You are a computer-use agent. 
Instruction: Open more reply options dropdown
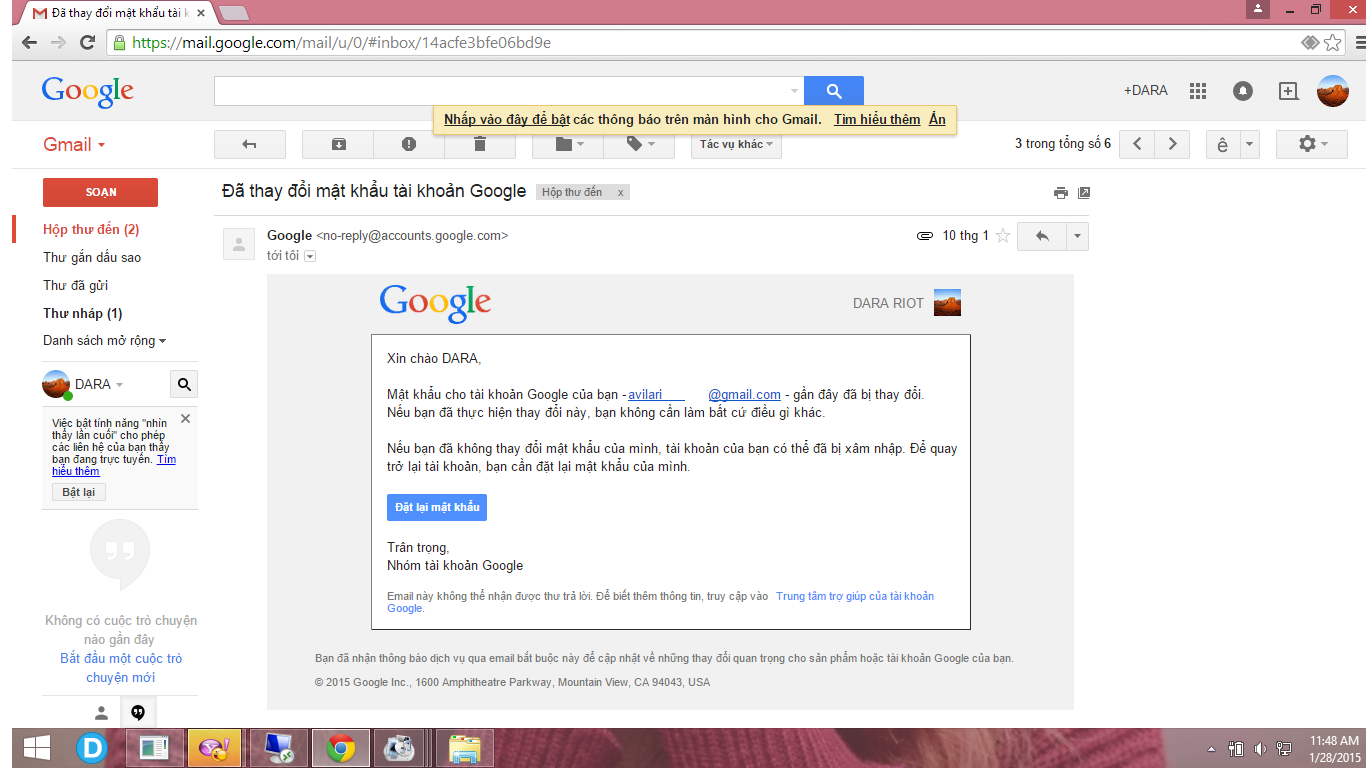tap(1077, 236)
